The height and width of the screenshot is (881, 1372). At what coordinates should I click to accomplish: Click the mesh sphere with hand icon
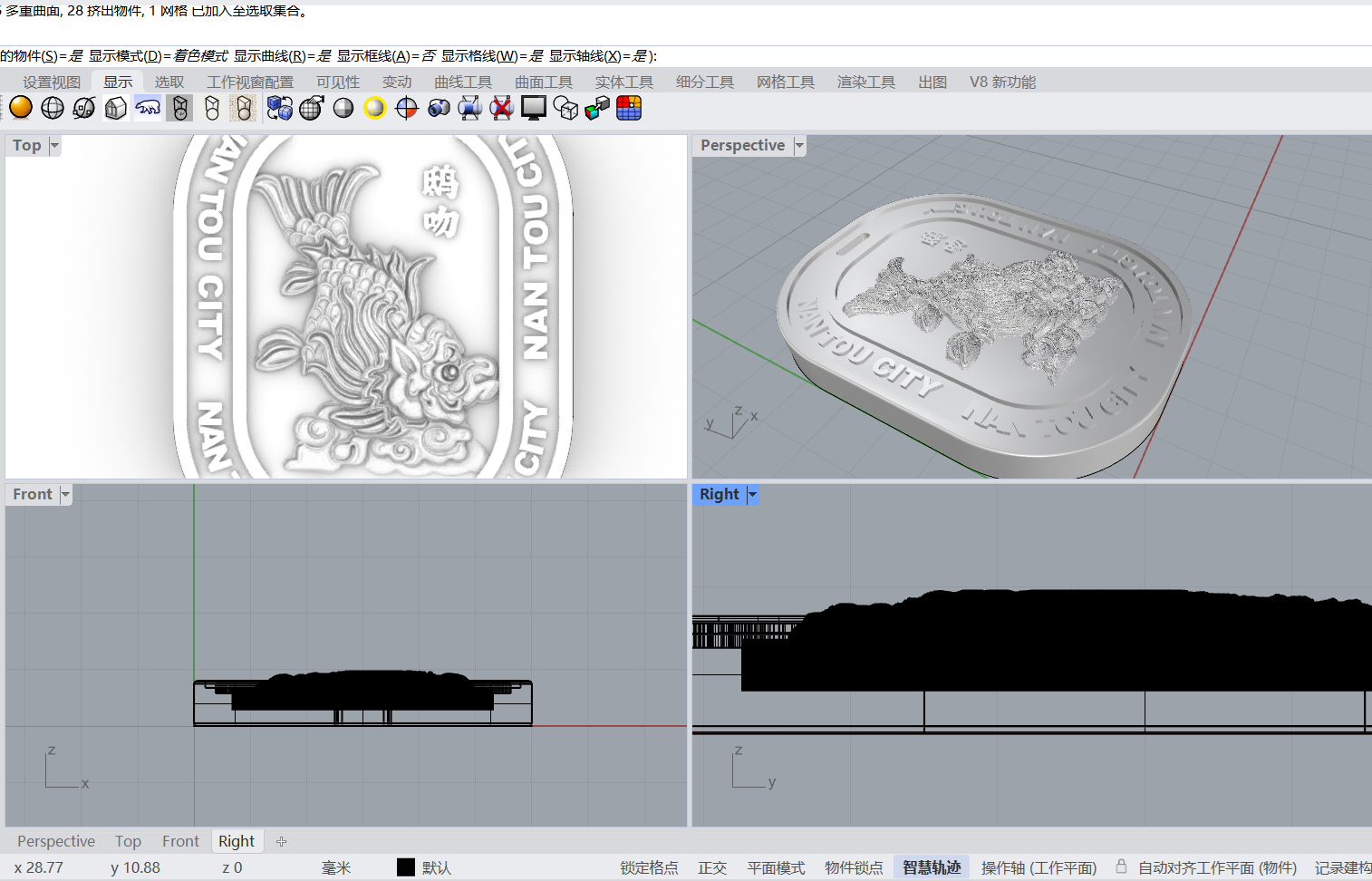tap(311, 108)
